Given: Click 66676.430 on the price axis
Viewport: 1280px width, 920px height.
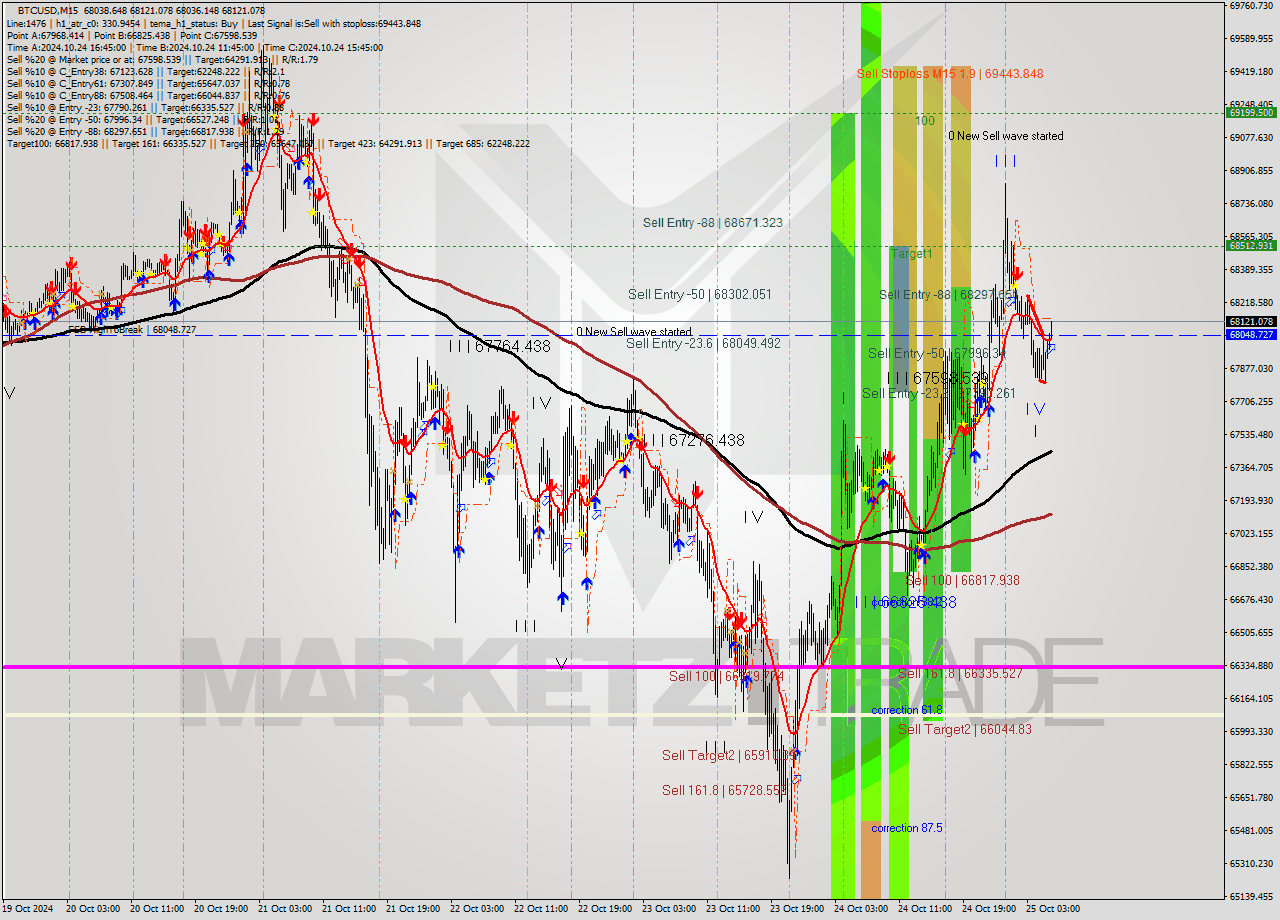Looking at the screenshot, I should click(1250, 600).
